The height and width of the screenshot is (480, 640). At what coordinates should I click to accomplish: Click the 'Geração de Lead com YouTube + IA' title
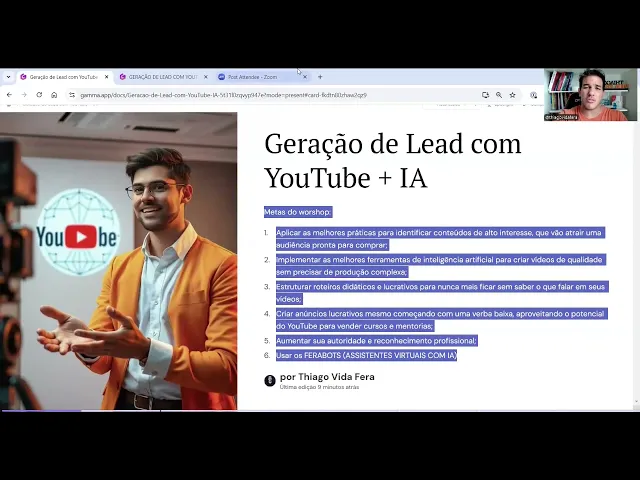click(x=393, y=160)
